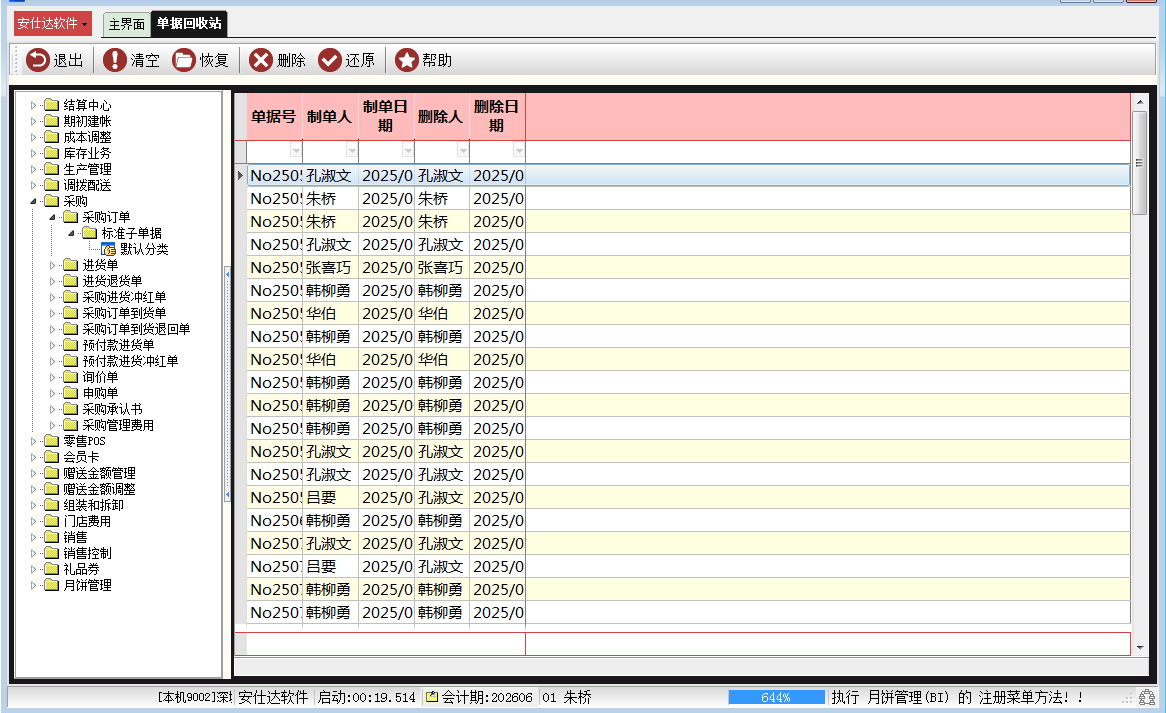Select the 采购管理费用 tree item
Screen dimensions: 1166x713
coord(118,425)
